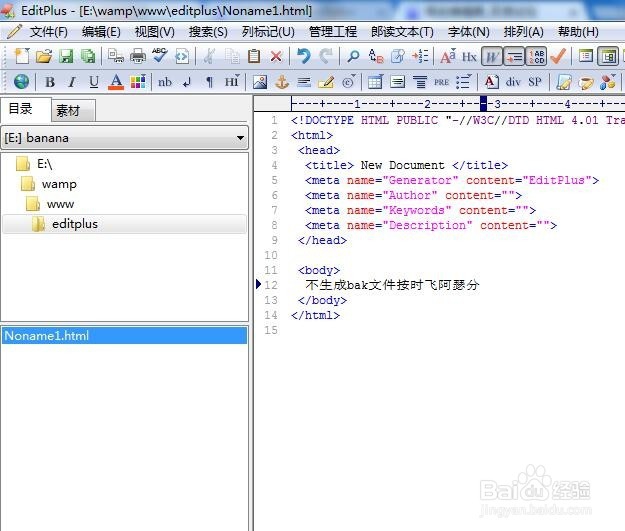
Task: Insert a SP span tag
Action: 535,82
